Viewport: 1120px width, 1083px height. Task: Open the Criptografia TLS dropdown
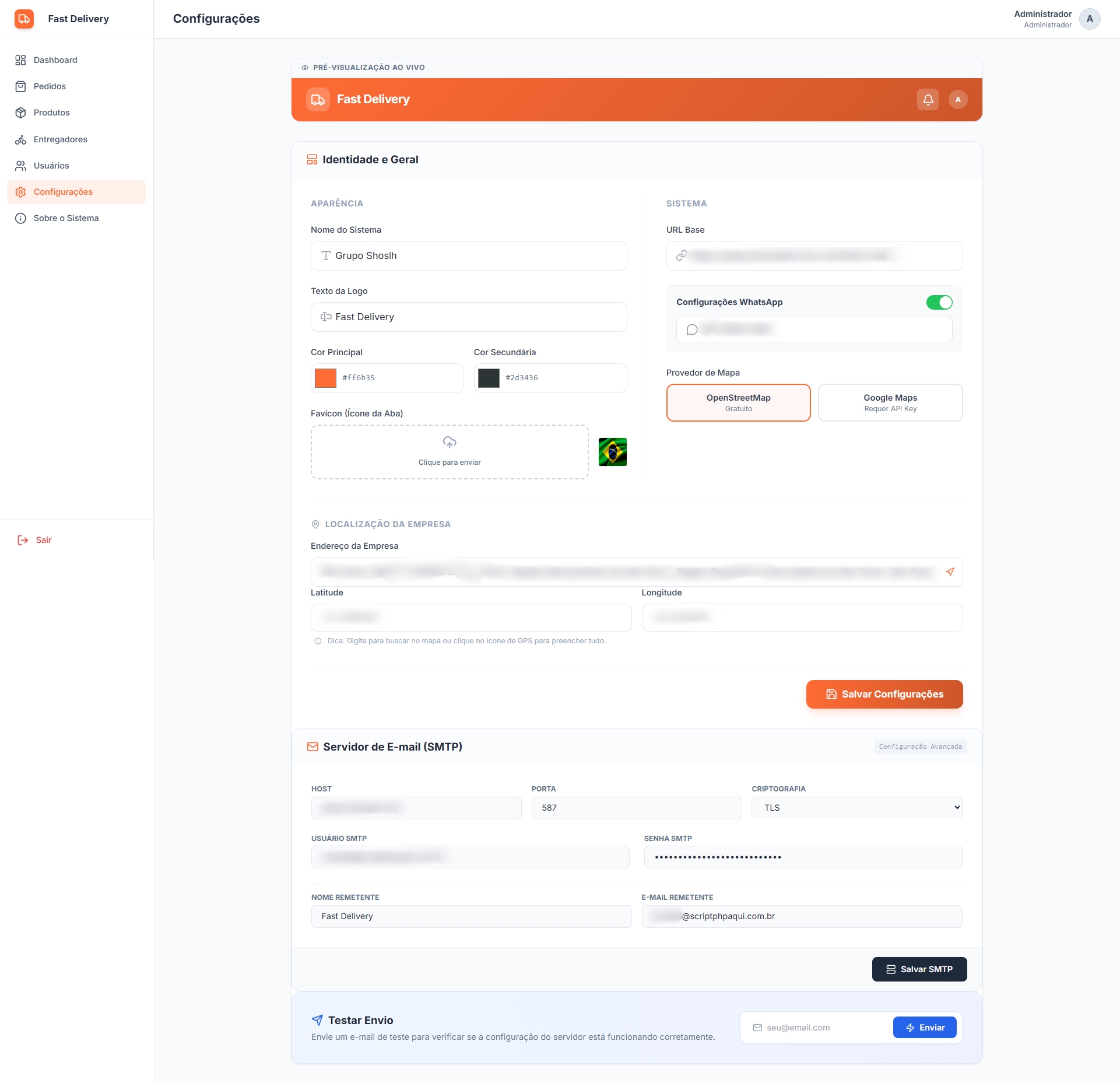tap(856, 807)
